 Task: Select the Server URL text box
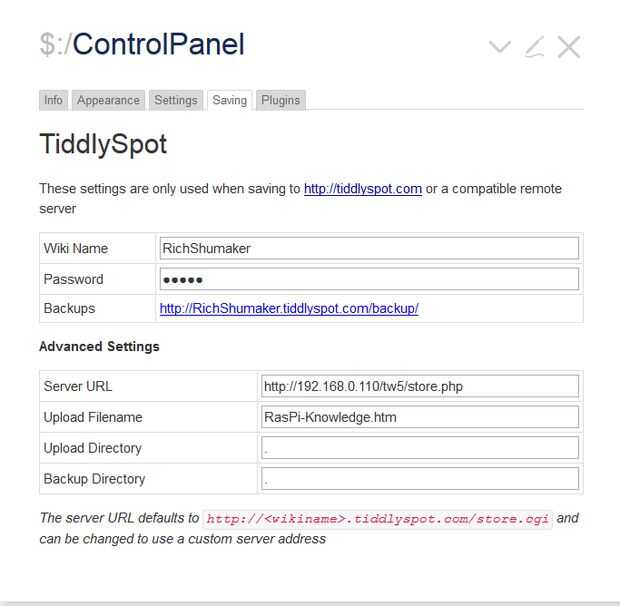coord(420,386)
